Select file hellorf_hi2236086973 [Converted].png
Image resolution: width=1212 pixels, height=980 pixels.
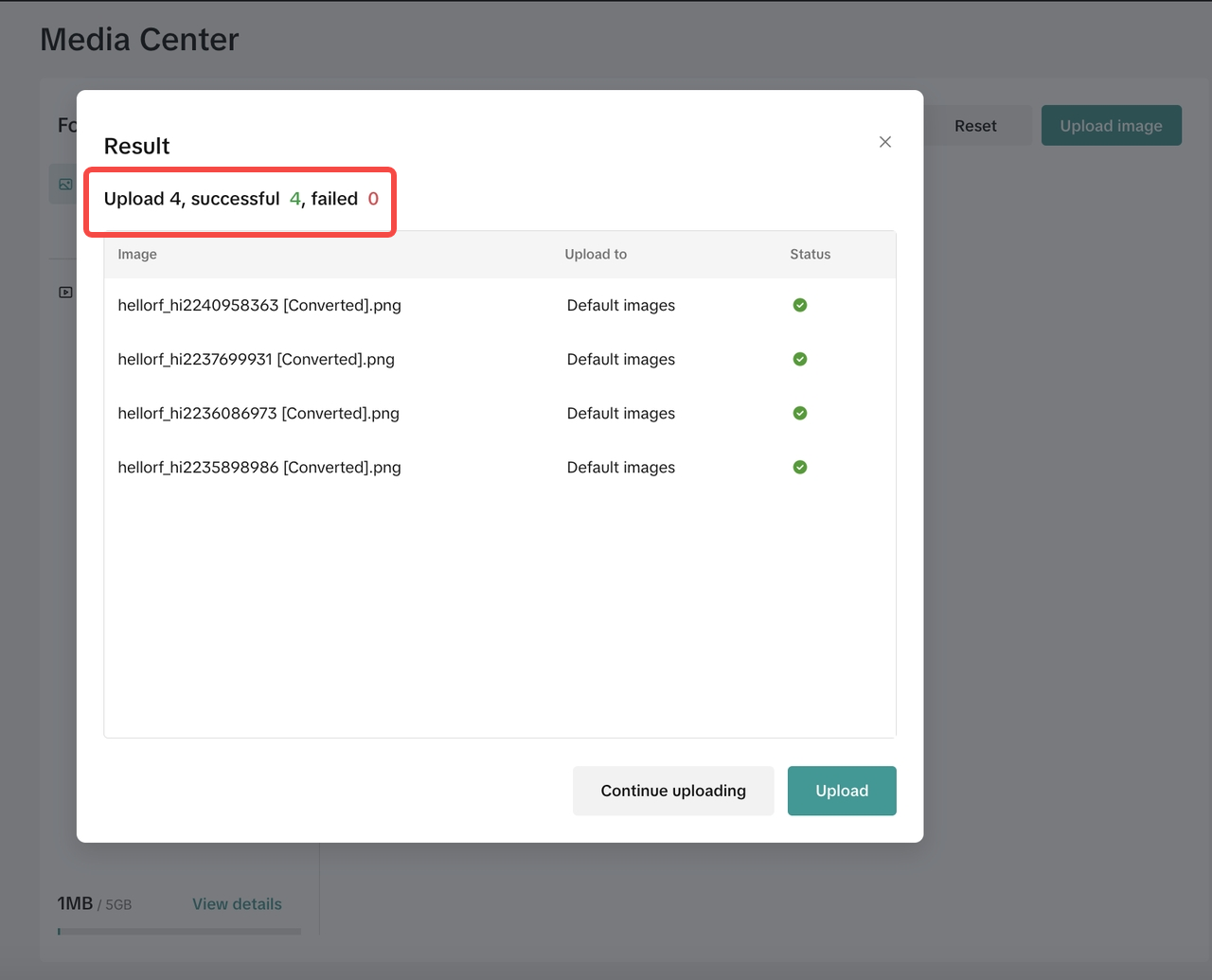258,413
